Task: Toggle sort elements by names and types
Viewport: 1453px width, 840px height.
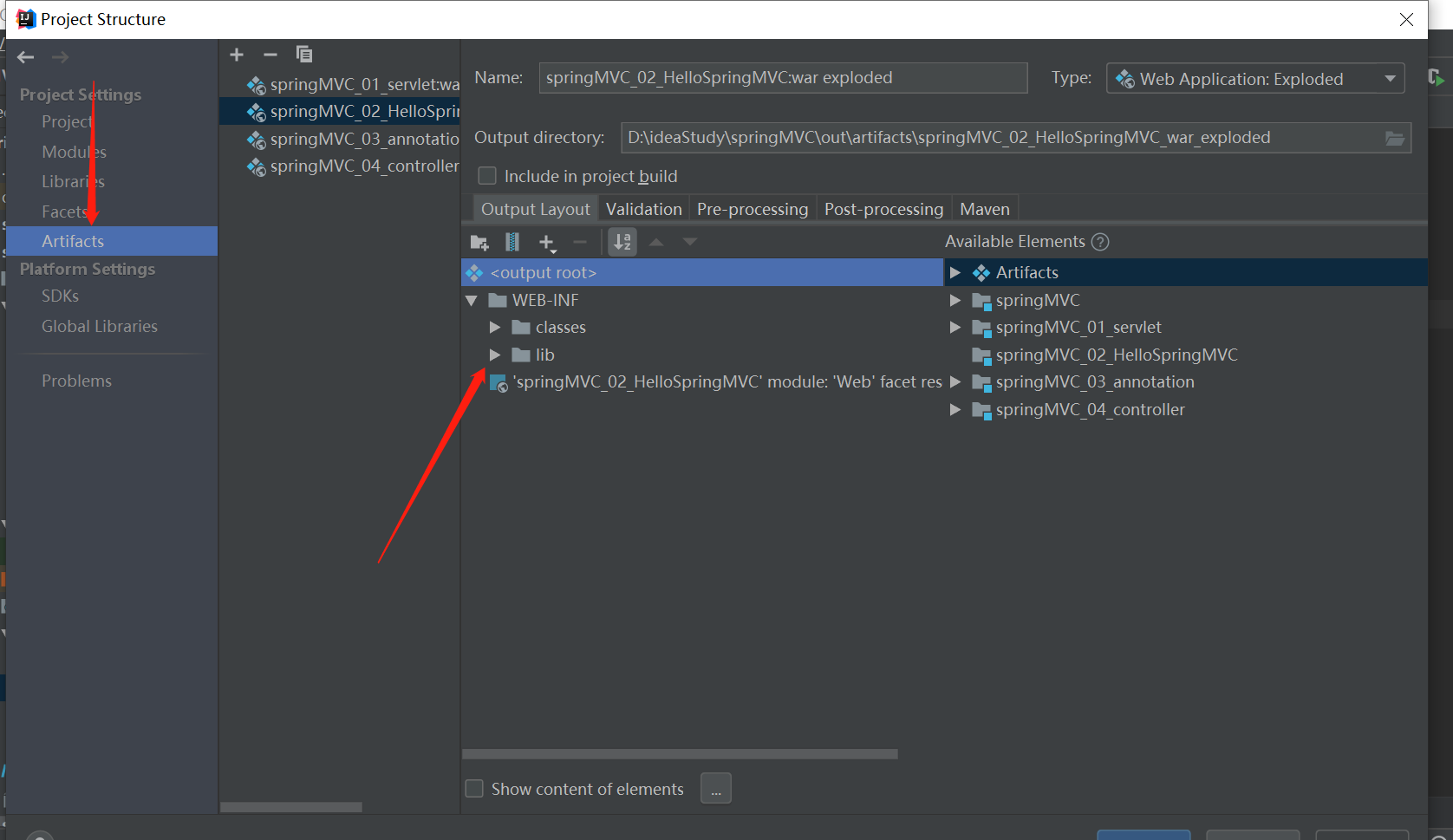Action: tap(622, 243)
